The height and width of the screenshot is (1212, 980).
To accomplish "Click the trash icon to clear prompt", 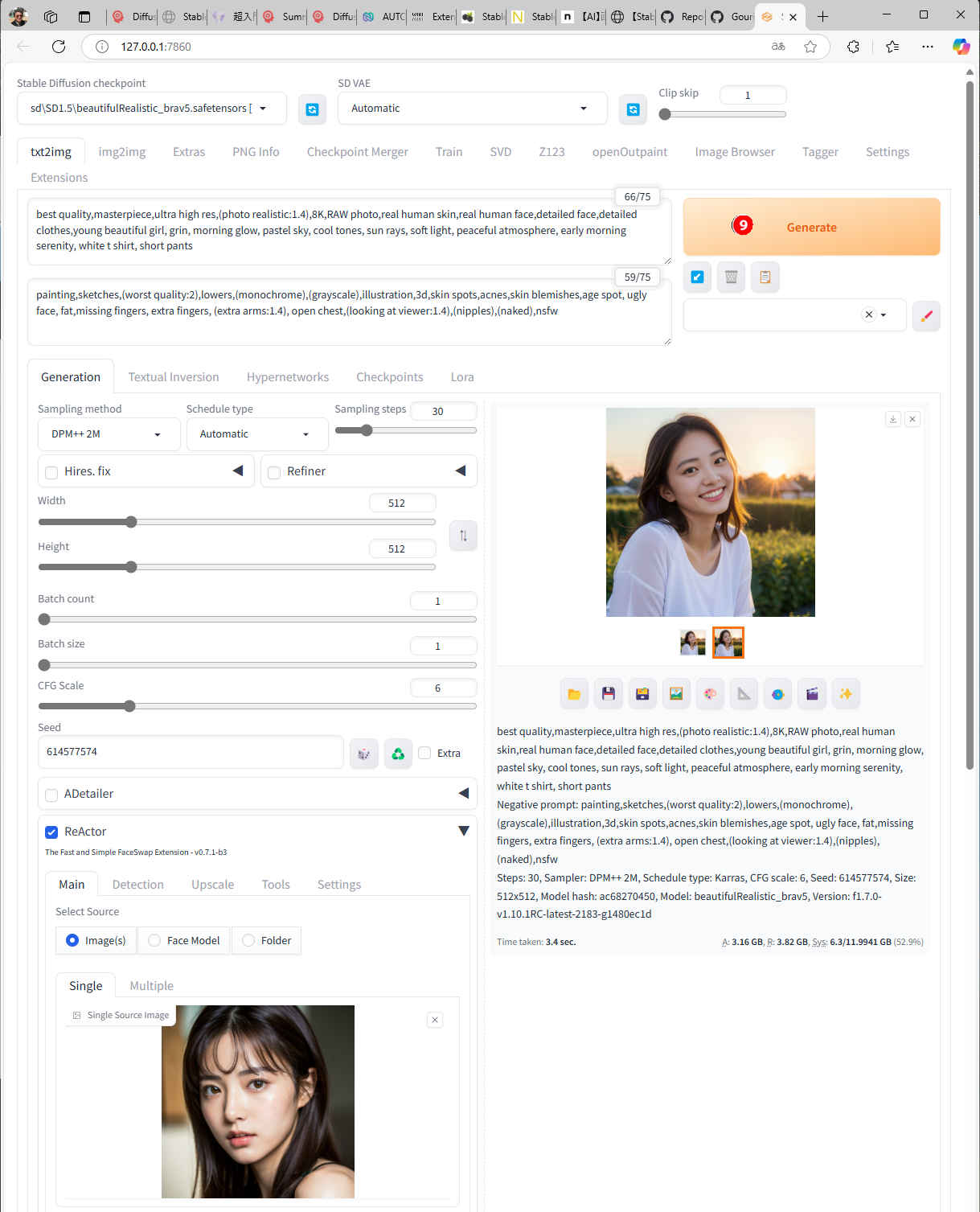I will [731, 277].
